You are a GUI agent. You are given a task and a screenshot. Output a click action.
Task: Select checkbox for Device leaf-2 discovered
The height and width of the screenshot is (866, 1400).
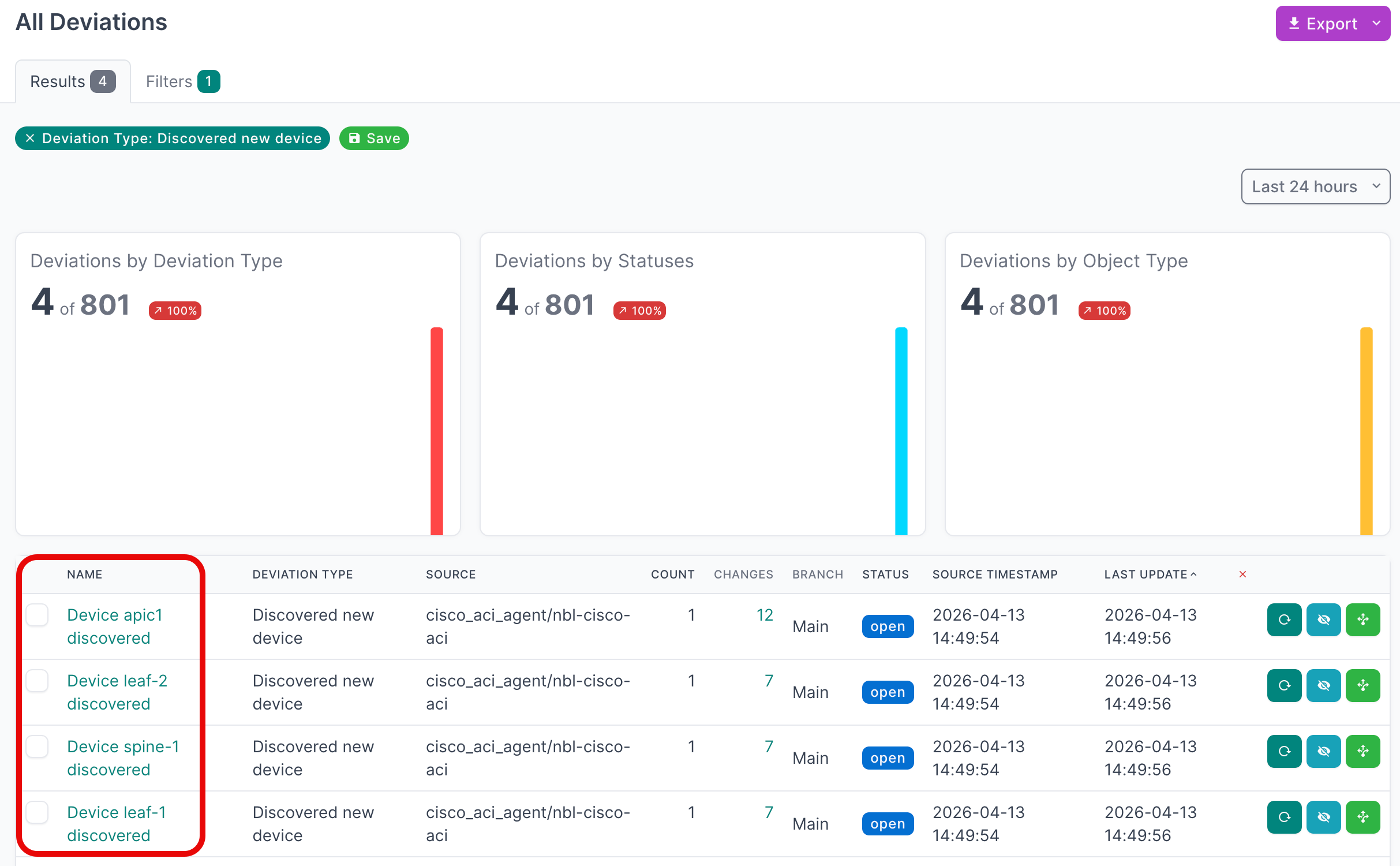click(x=37, y=681)
